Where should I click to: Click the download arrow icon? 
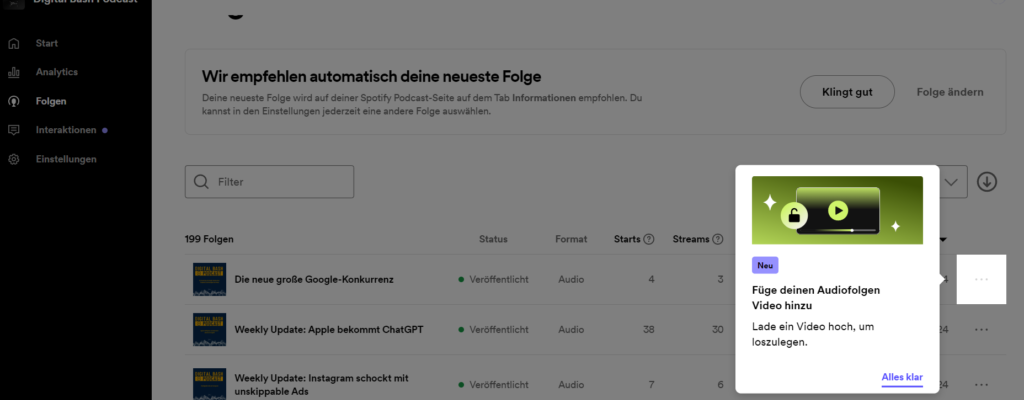[x=987, y=181]
